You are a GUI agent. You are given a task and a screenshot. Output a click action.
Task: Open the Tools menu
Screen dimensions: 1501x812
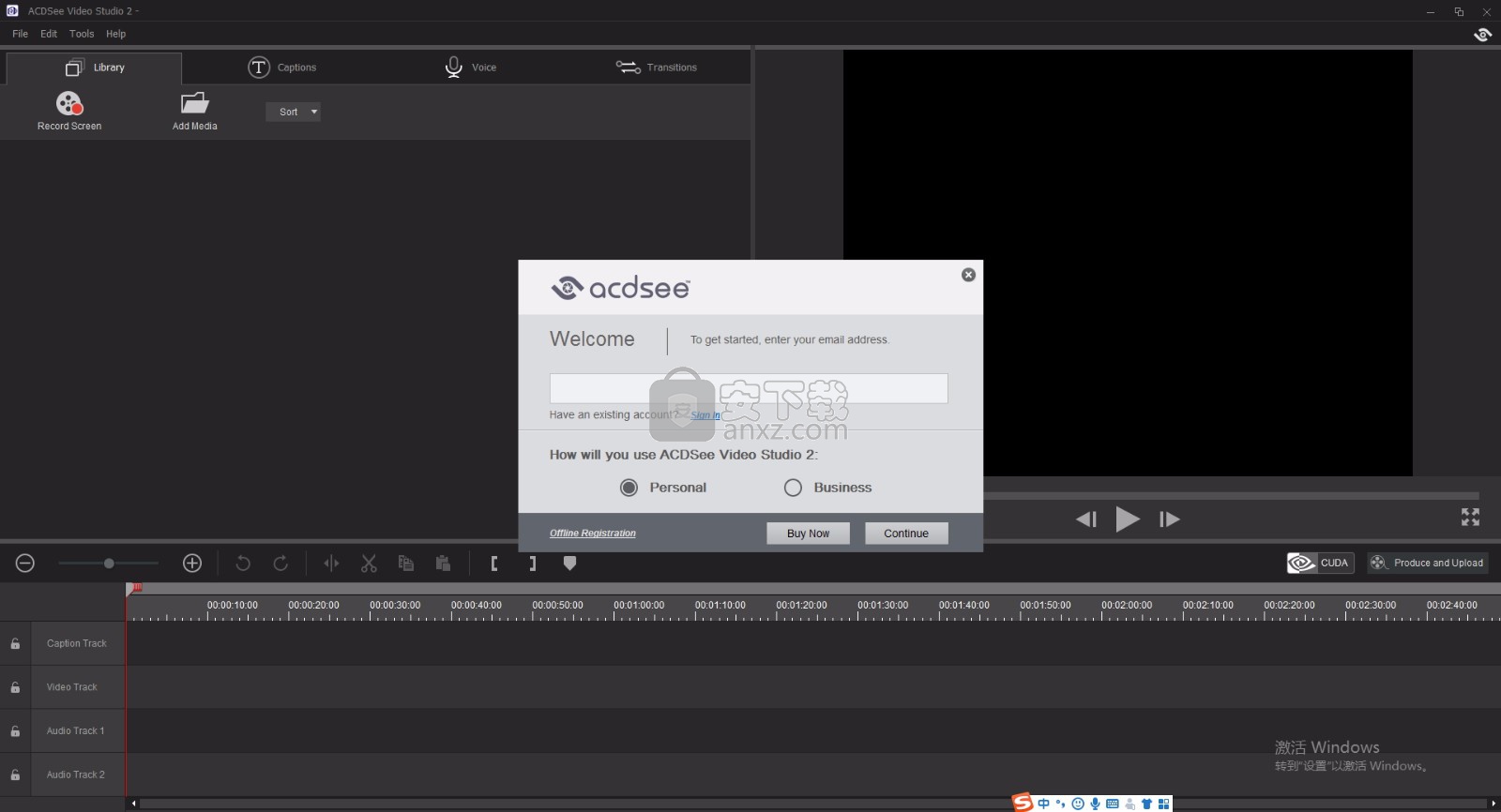point(82,34)
